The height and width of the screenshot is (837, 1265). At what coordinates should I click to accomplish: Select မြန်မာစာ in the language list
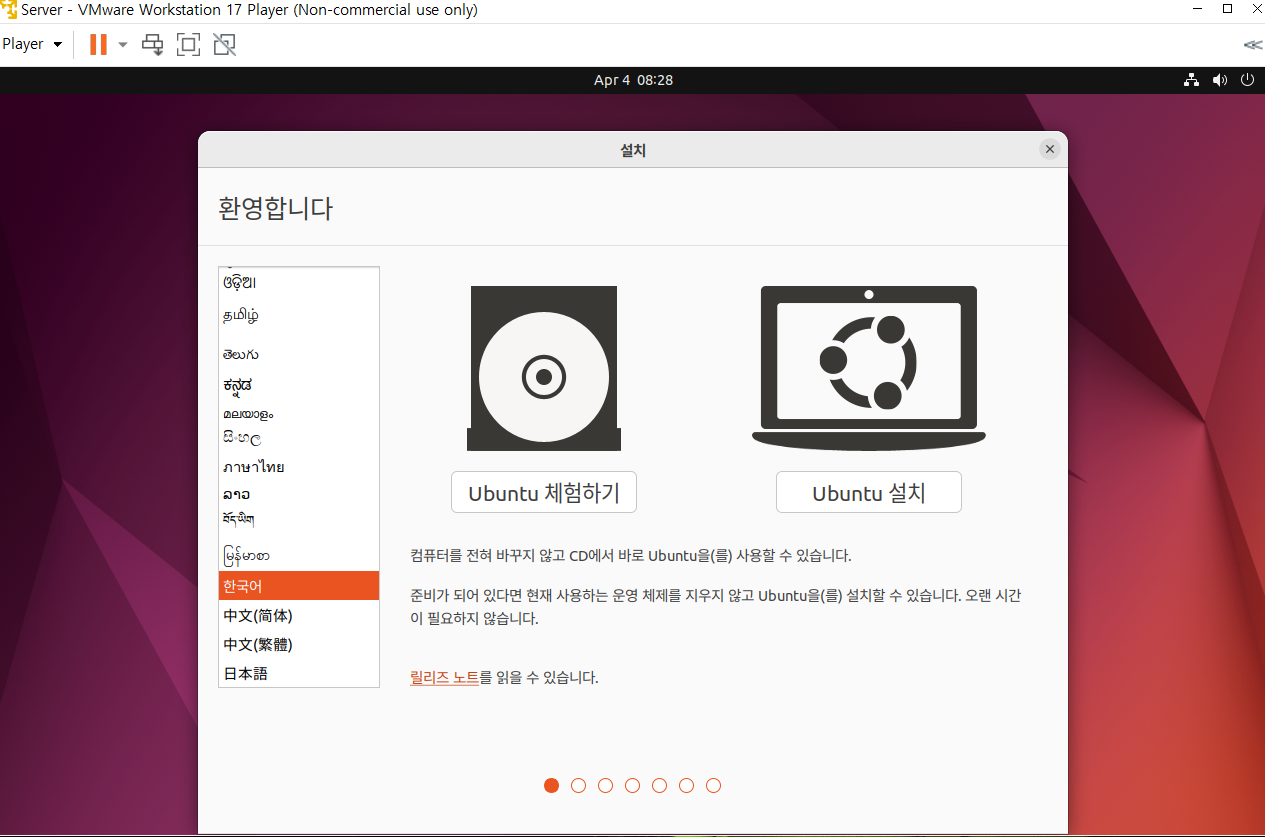pos(299,554)
